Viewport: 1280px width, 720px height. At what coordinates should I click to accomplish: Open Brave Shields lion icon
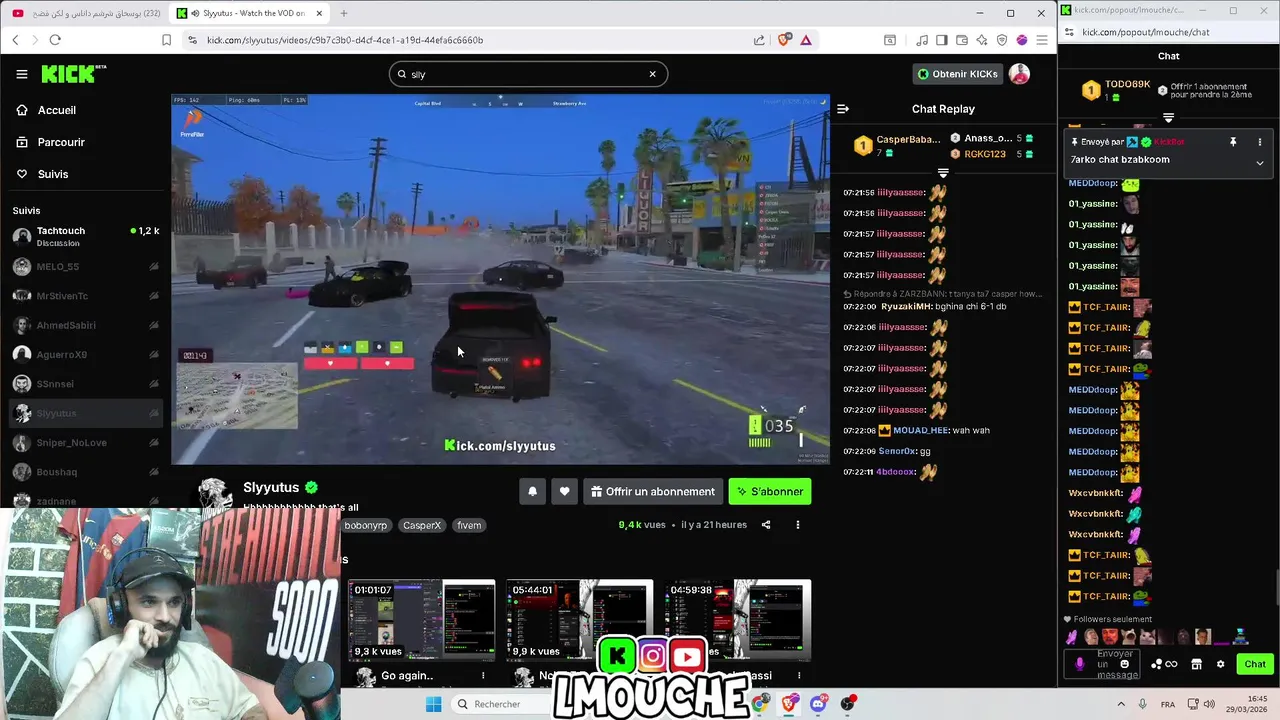[784, 40]
